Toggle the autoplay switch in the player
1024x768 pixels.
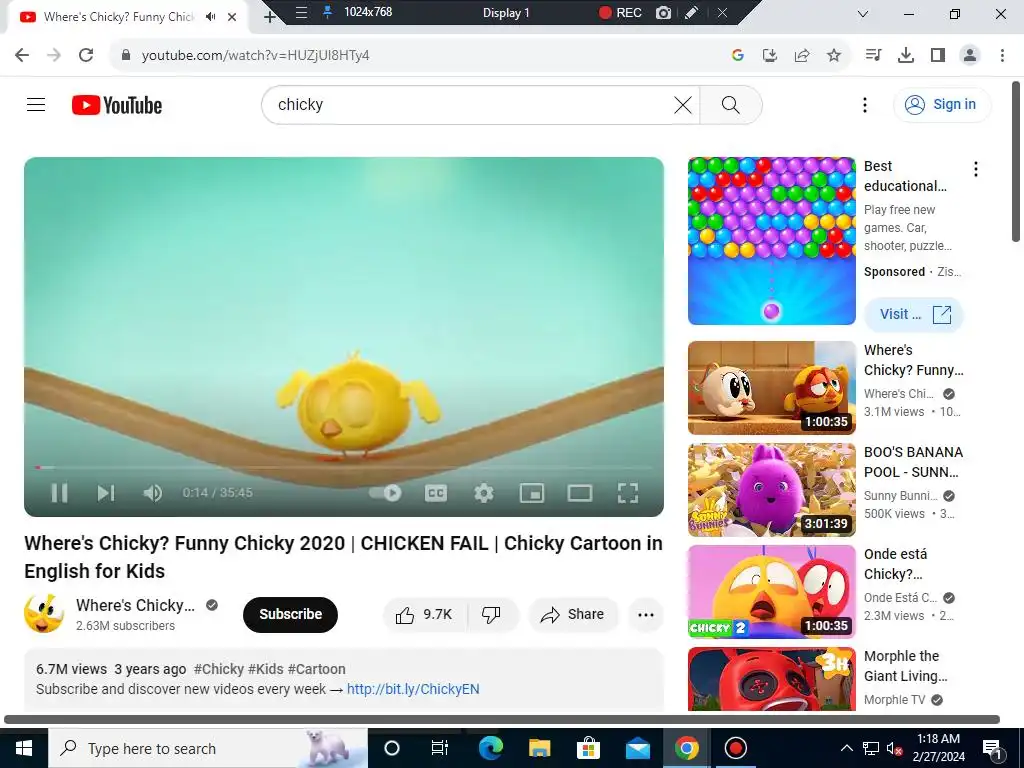point(385,493)
